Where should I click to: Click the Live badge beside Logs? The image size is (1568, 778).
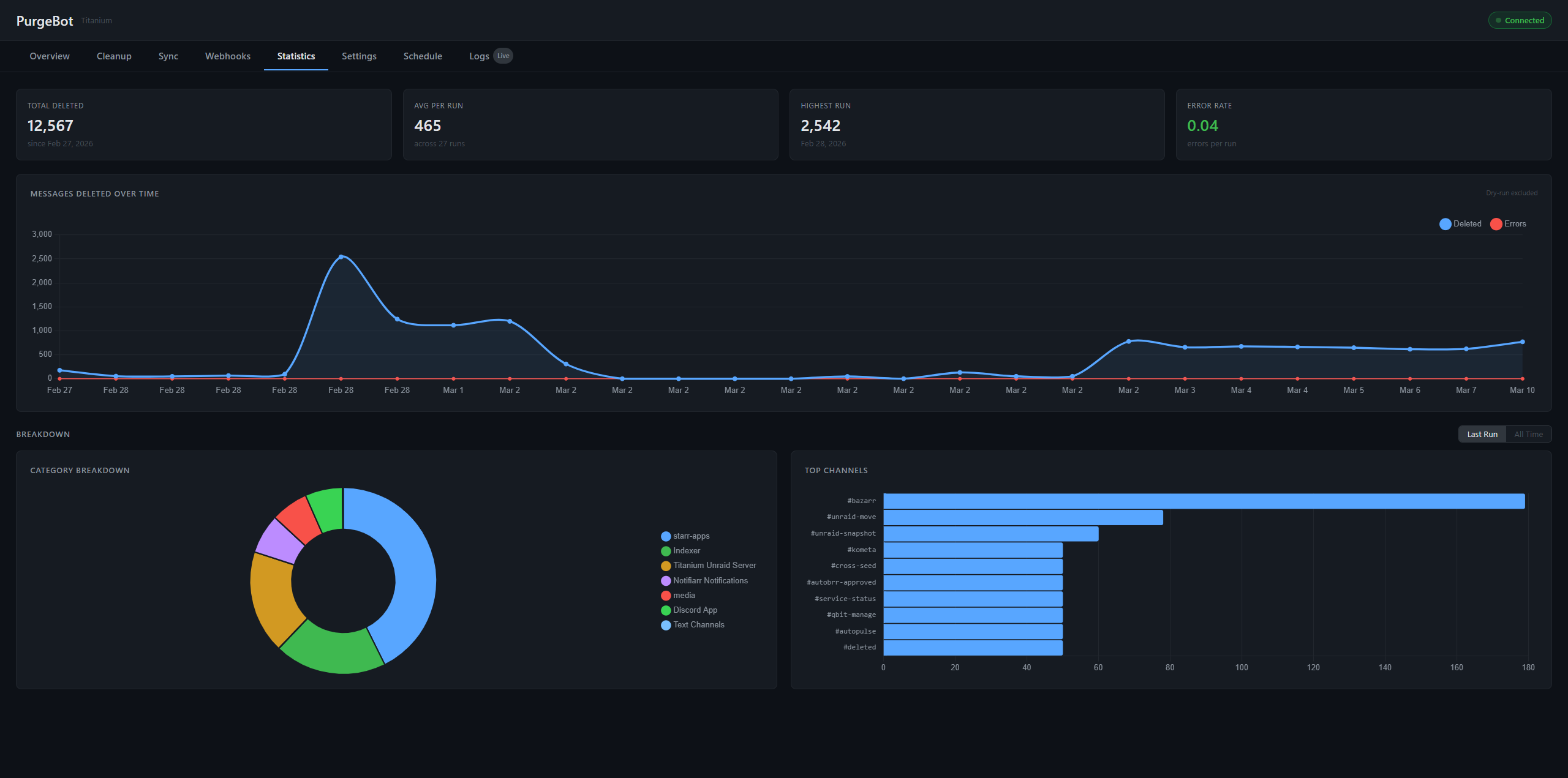pos(503,56)
